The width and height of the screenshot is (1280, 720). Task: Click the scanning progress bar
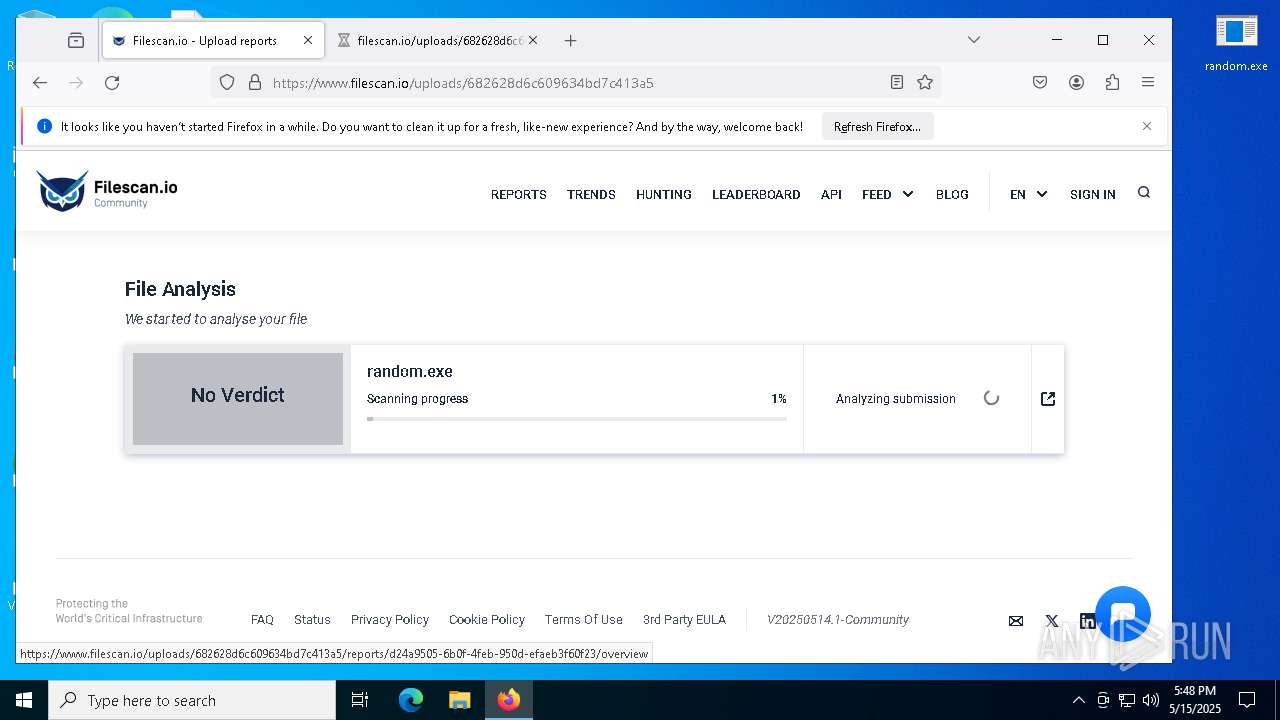click(577, 419)
